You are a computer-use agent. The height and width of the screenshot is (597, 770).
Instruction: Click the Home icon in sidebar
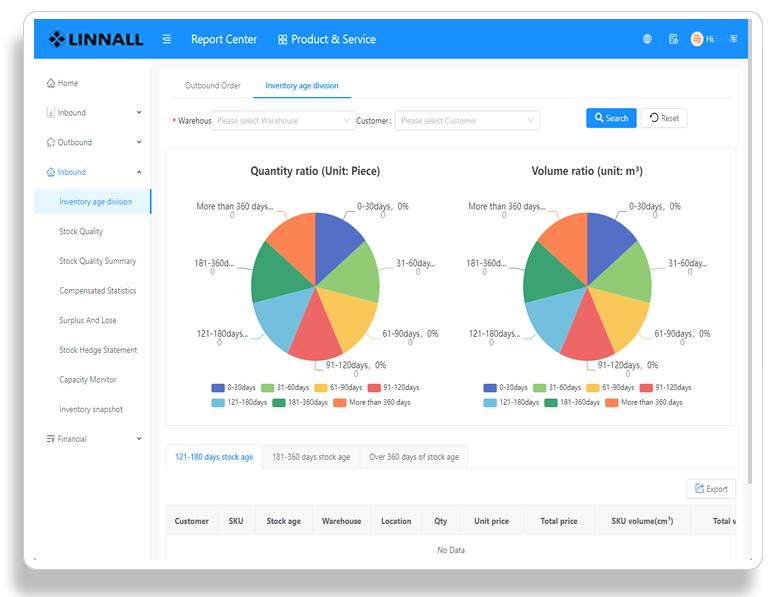[x=51, y=83]
